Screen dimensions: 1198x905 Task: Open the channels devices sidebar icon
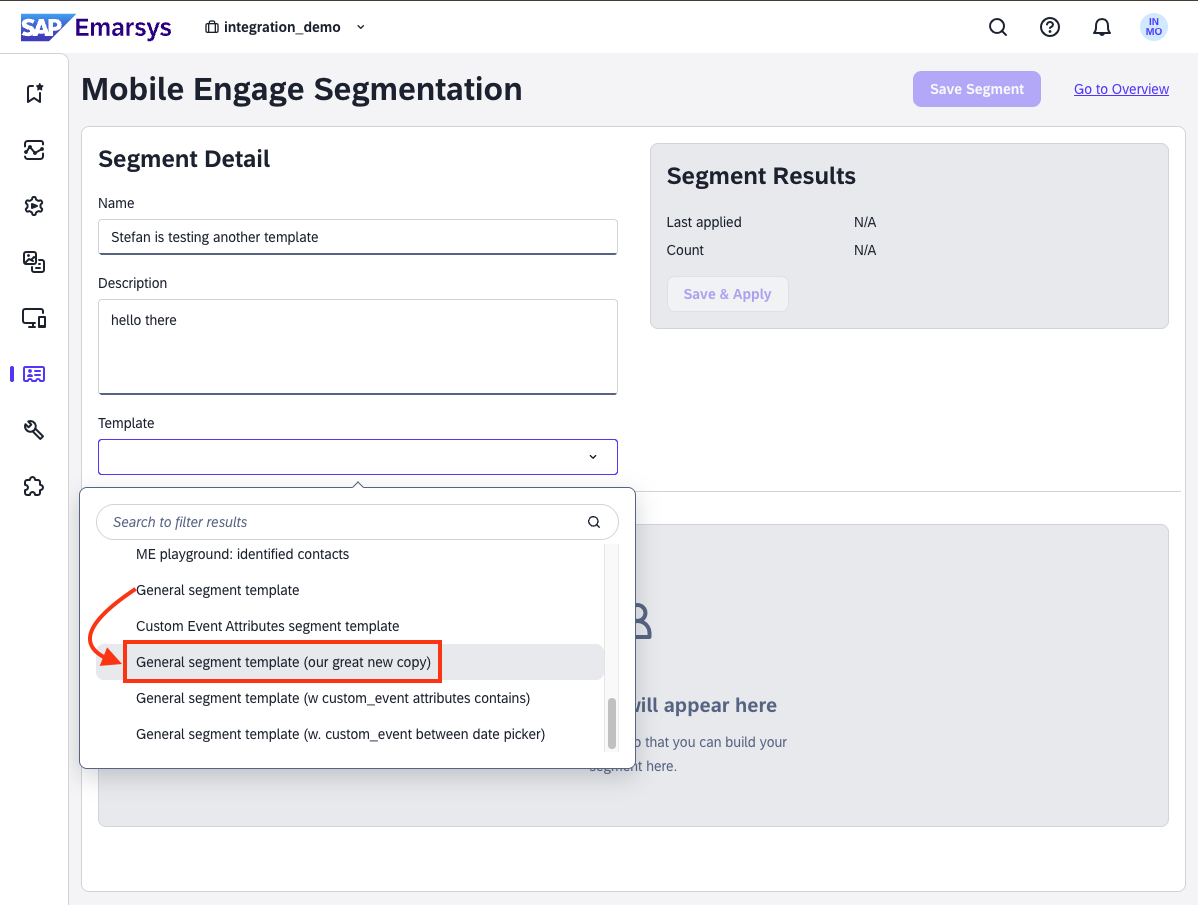(x=34, y=319)
